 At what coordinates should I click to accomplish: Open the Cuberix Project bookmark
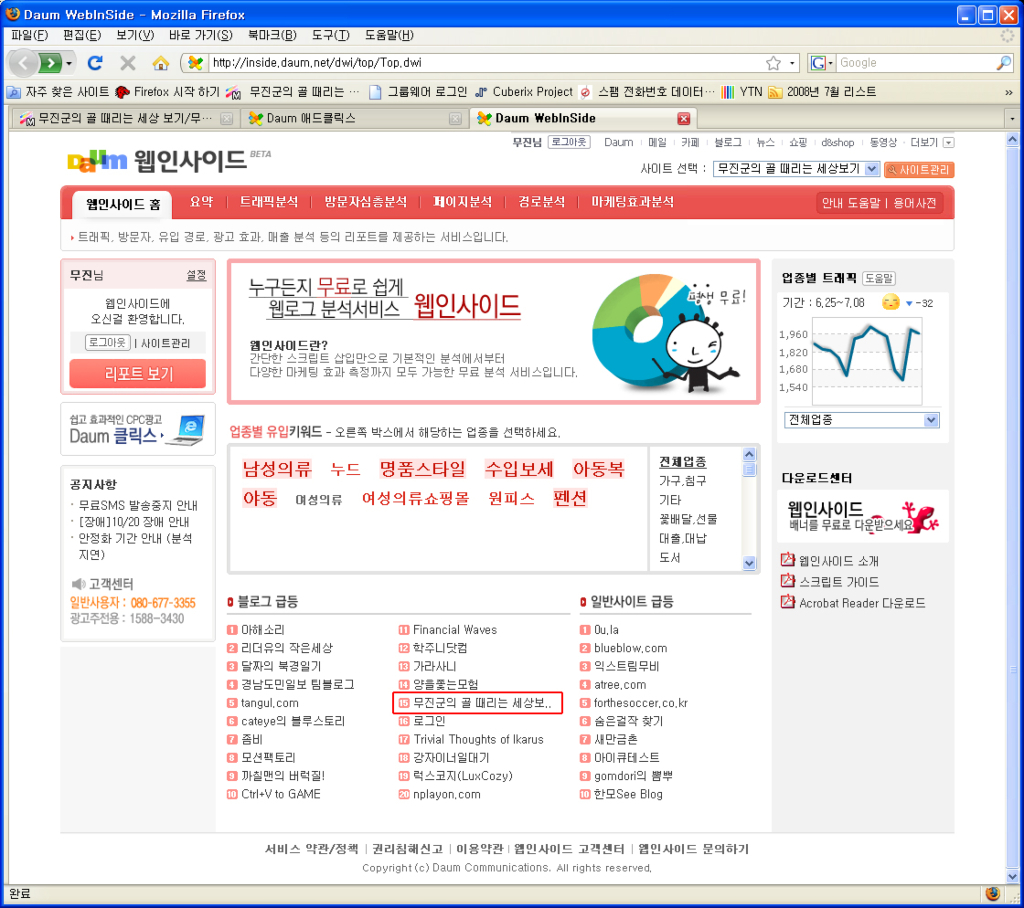(524, 92)
